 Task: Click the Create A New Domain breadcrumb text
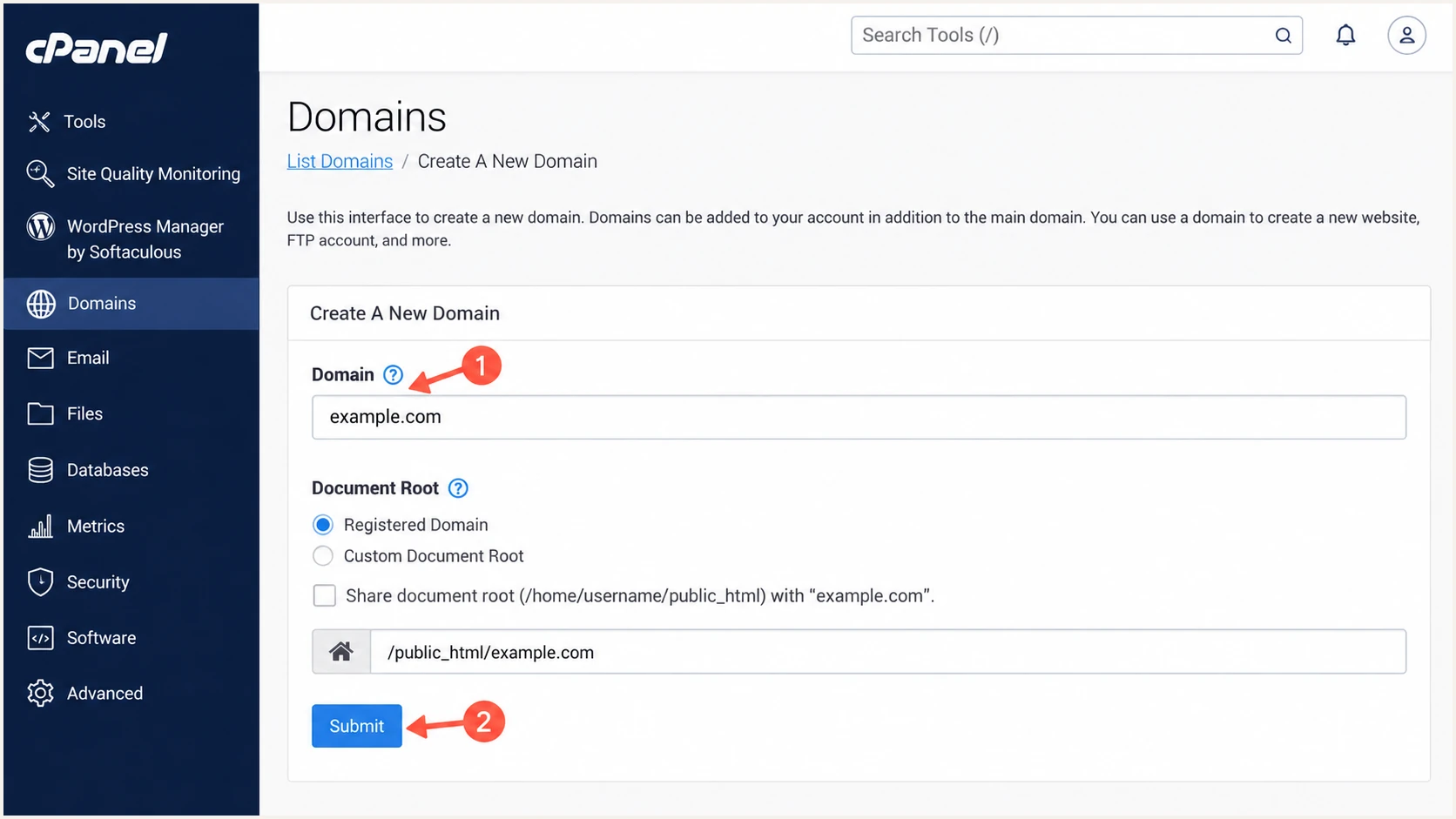508,162
